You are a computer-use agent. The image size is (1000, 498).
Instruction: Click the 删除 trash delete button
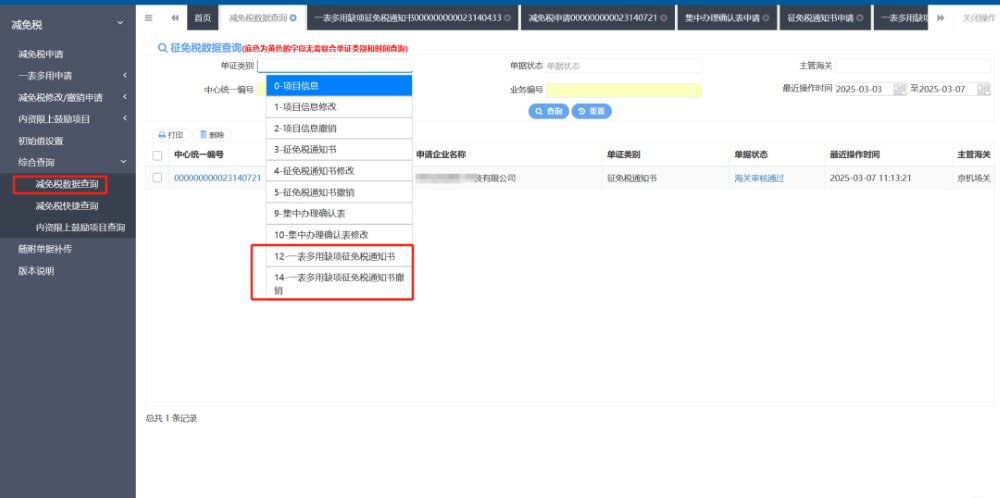[x=211, y=134]
